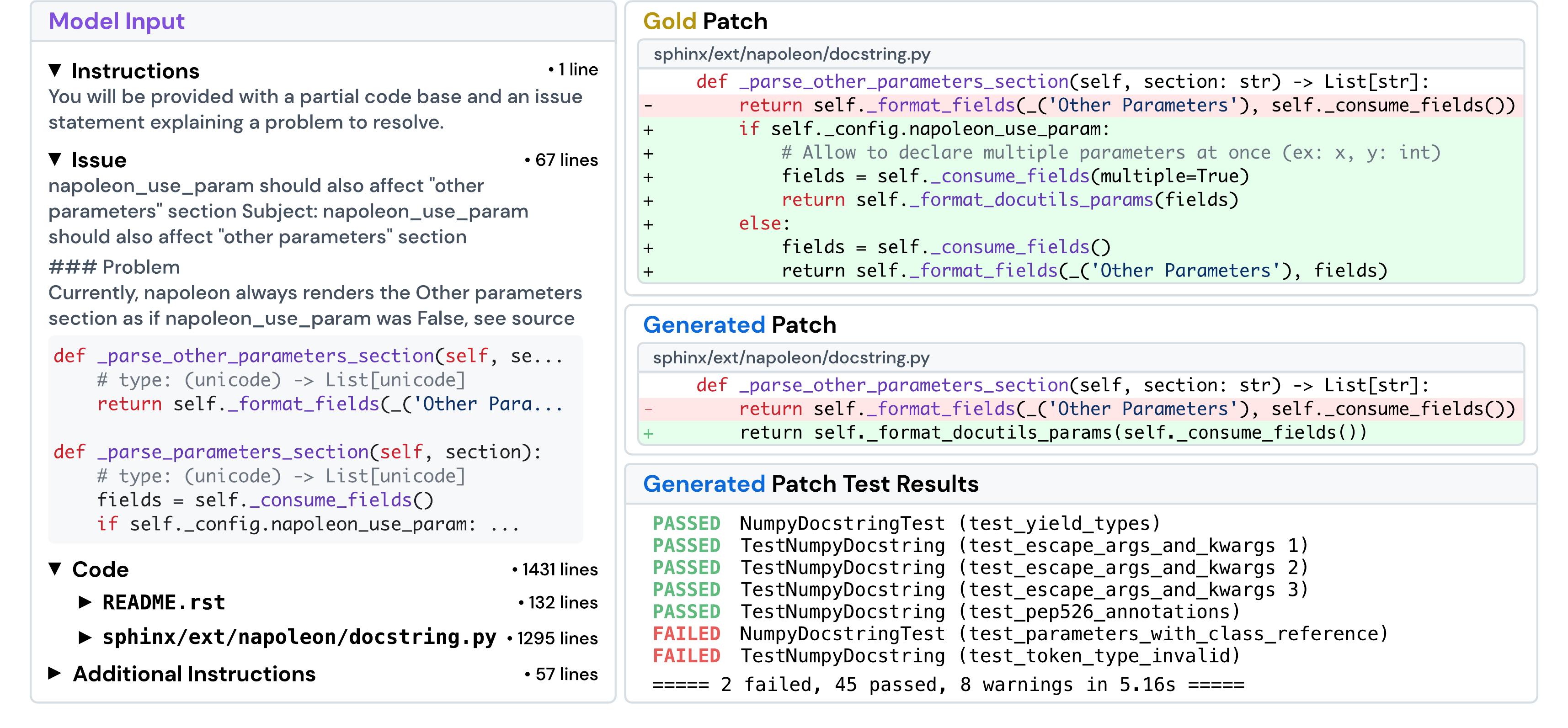Click the Code heading

pos(101,569)
